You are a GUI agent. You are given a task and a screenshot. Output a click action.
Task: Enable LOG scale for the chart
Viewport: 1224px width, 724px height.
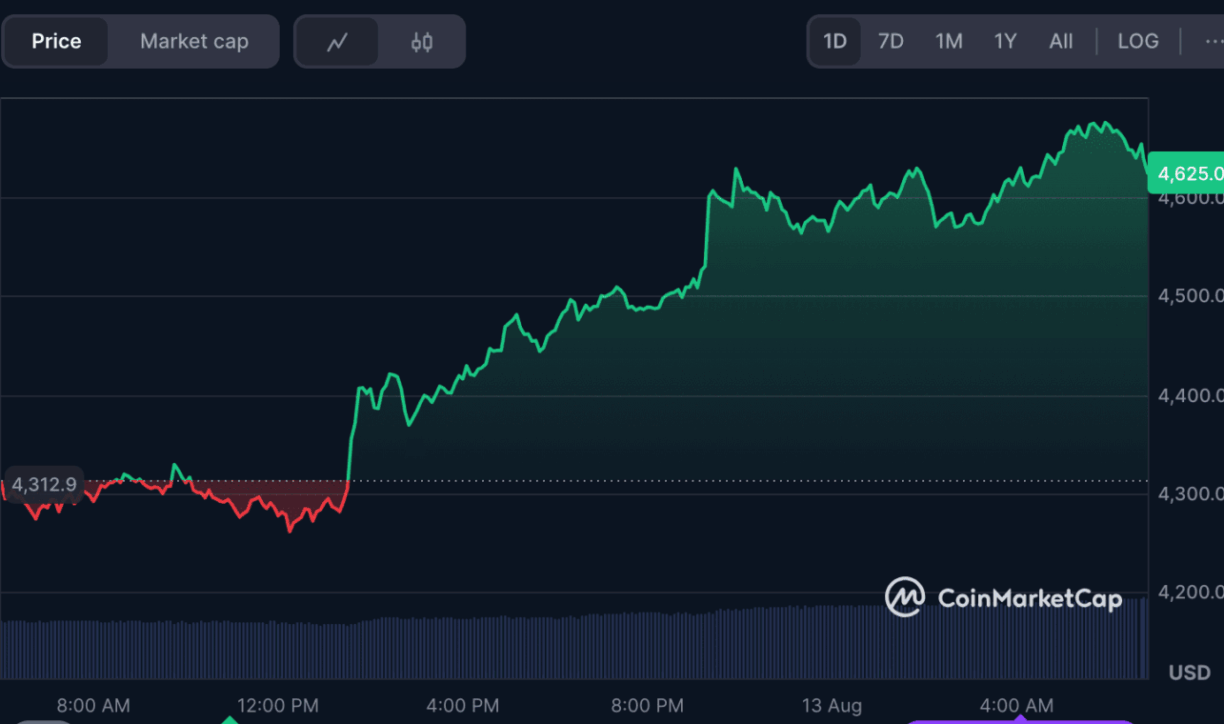pos(1138,41)
